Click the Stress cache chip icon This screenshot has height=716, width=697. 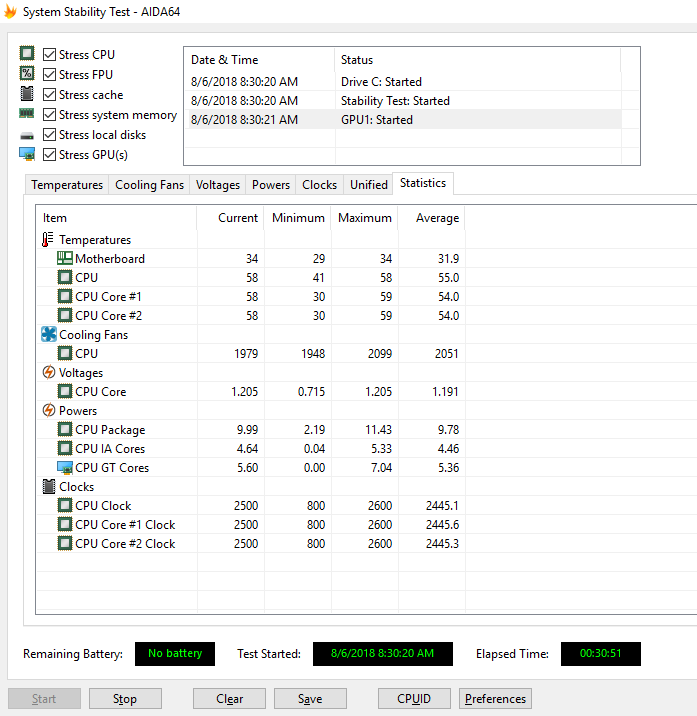[x=27, y=94]
